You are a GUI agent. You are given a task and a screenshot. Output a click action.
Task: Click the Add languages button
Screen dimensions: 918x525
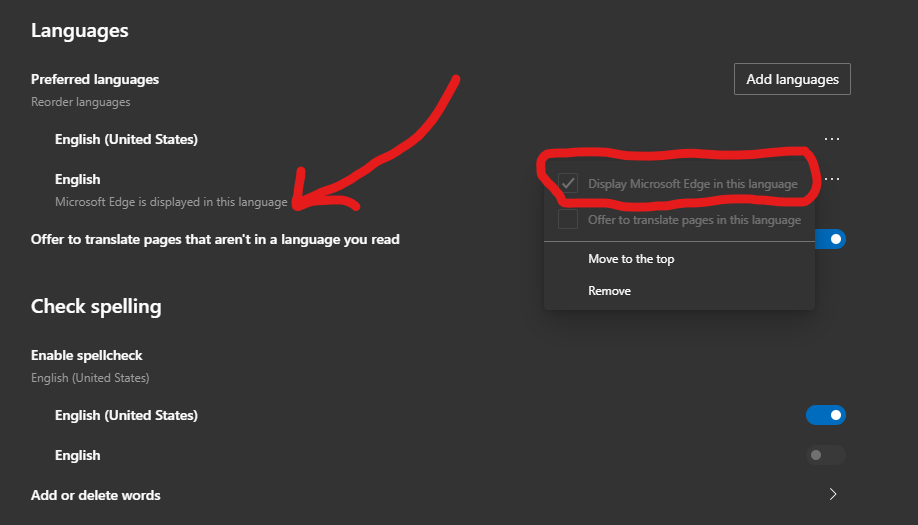pos(792,79)
